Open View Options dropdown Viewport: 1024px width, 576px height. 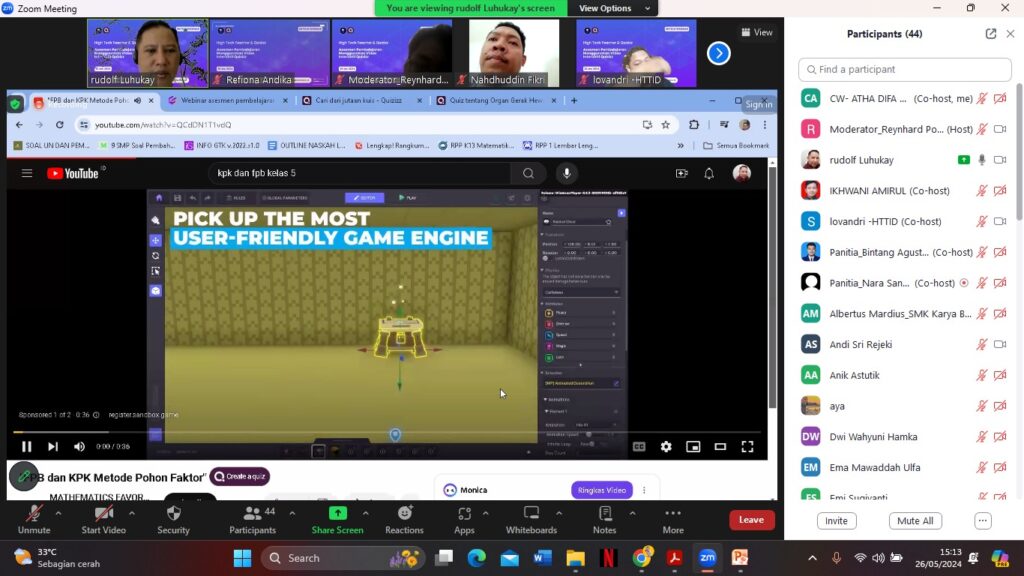coord(614,8)
